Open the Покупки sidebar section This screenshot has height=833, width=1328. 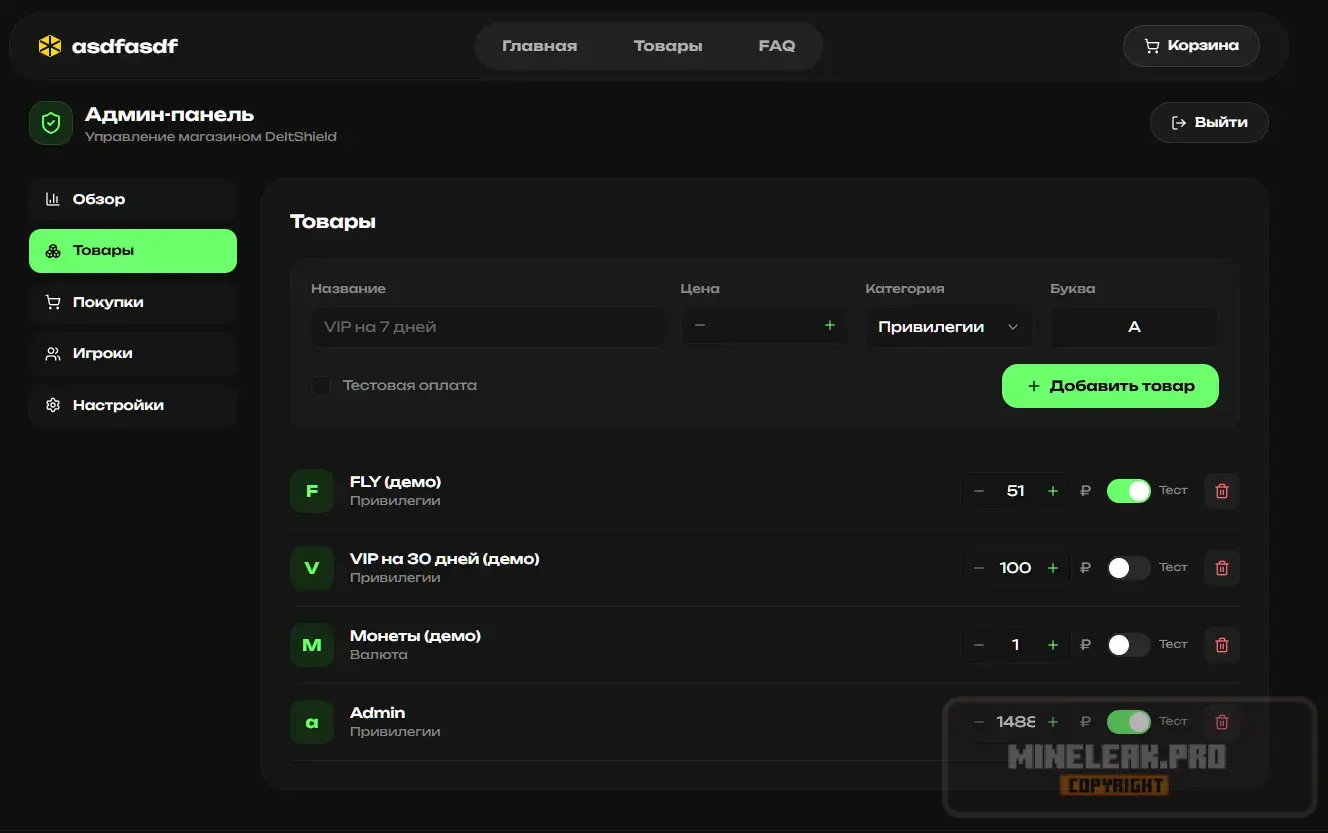pyautogui.click(x=133, y=302)
